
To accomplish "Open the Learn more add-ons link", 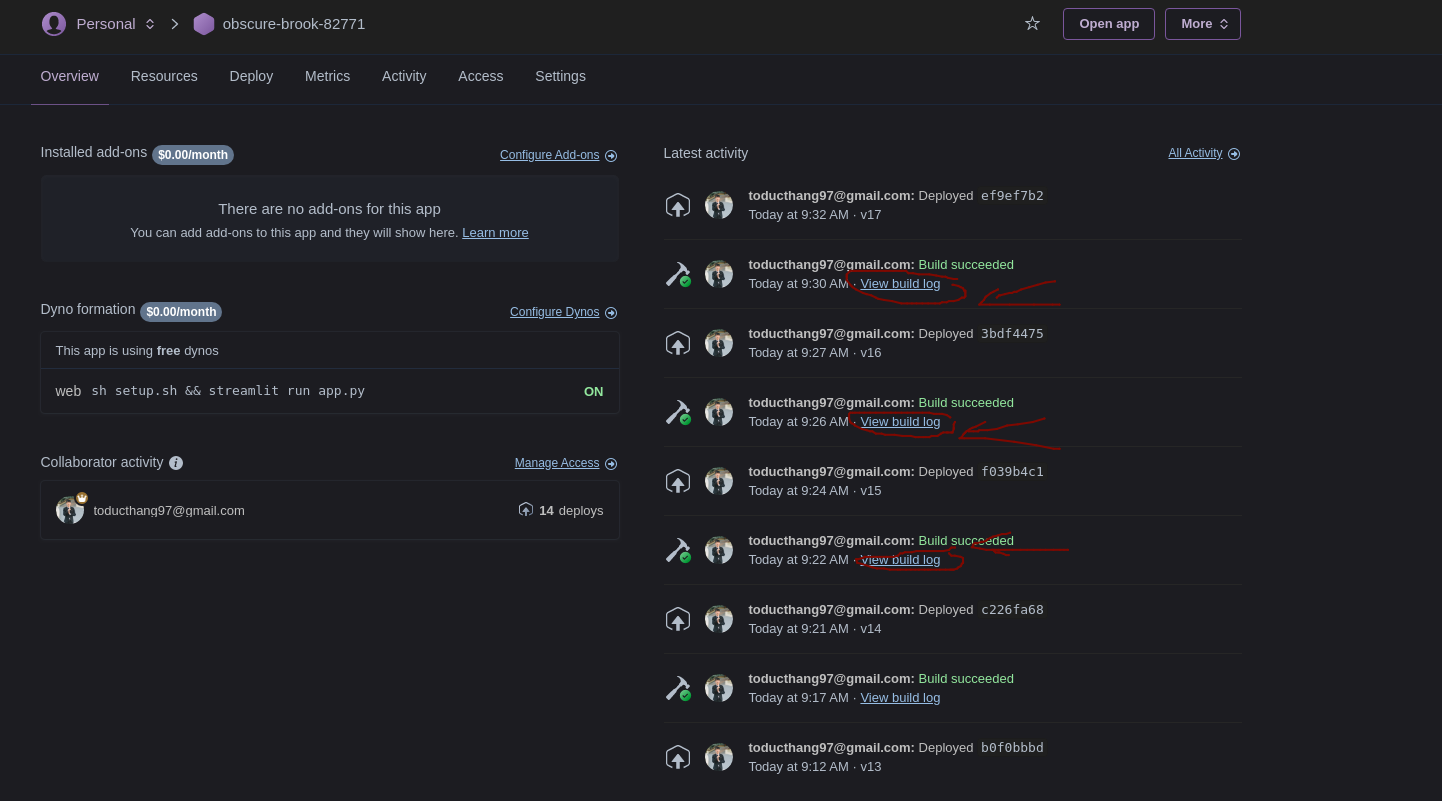I will point(495,233).
